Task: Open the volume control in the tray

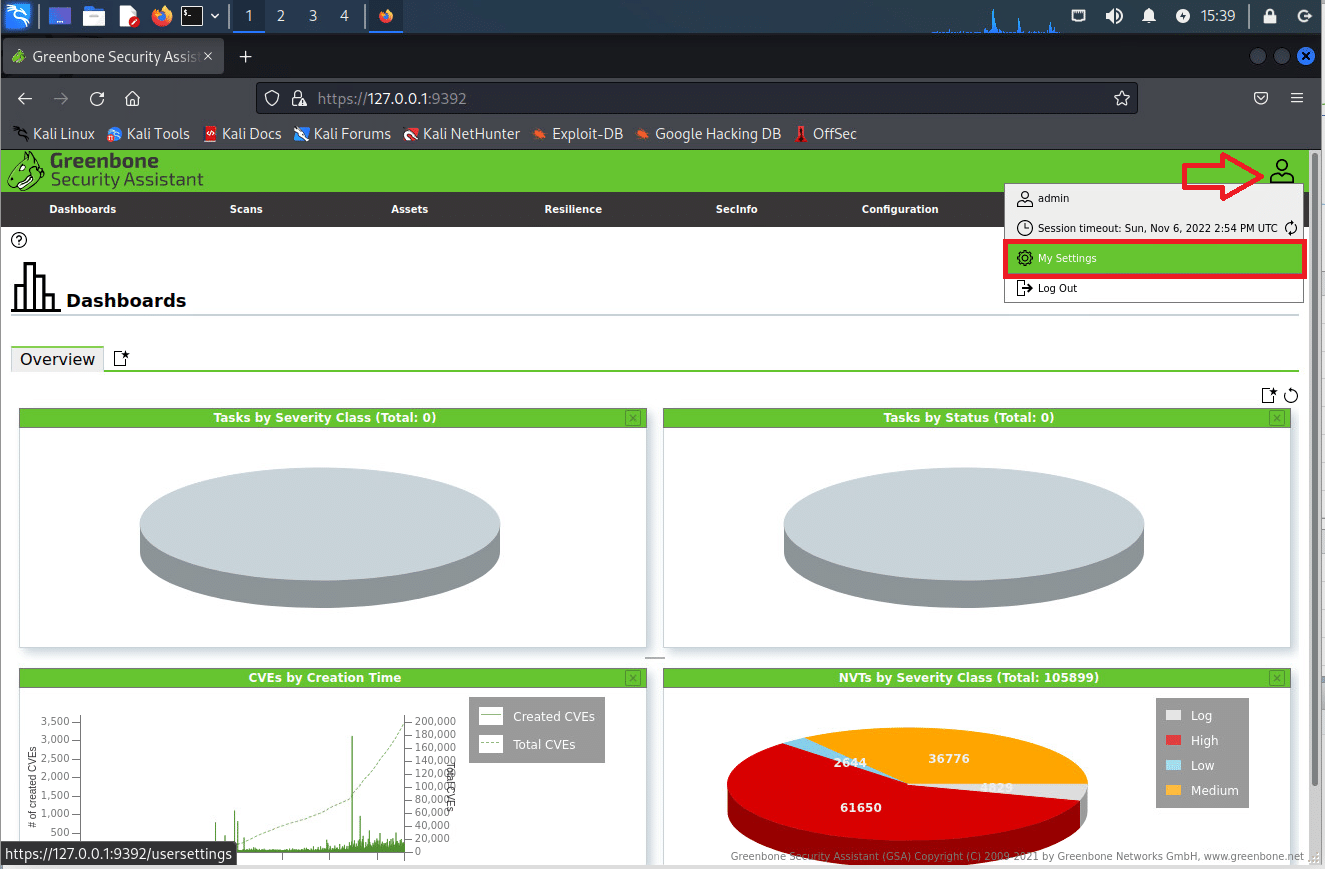Action: (1114, 16)
